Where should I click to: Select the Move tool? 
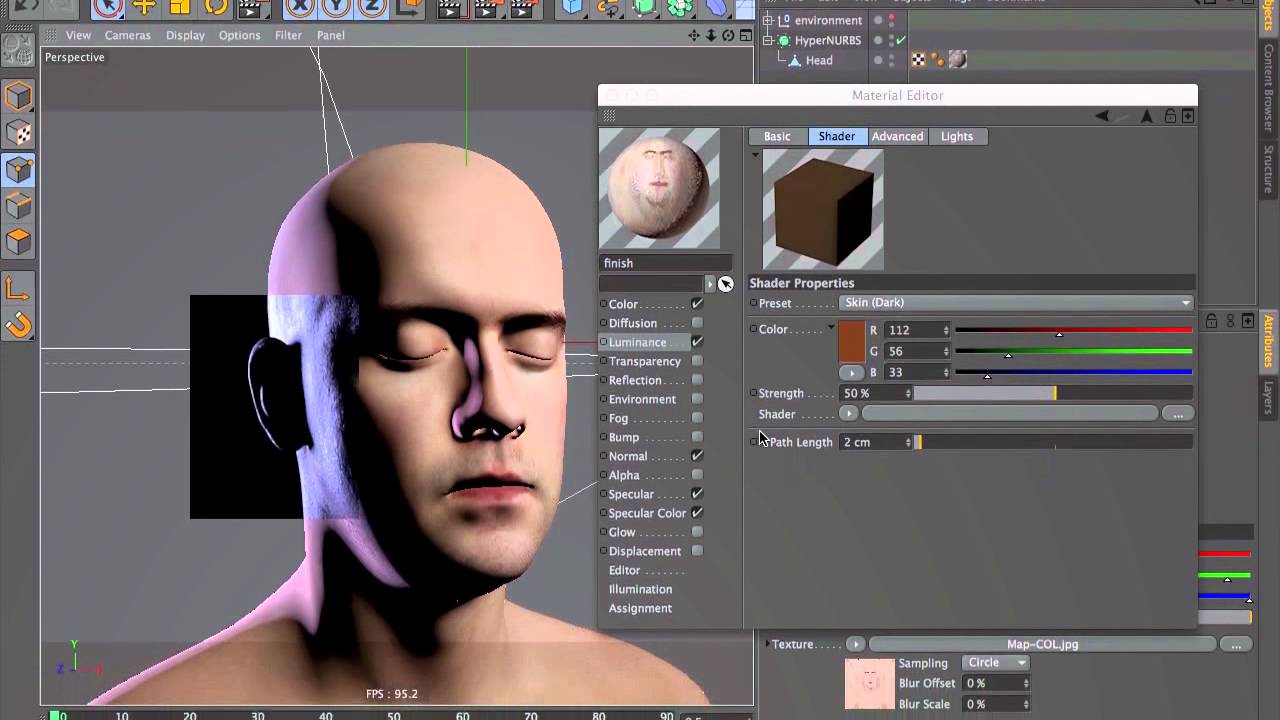tap(145, 7)
